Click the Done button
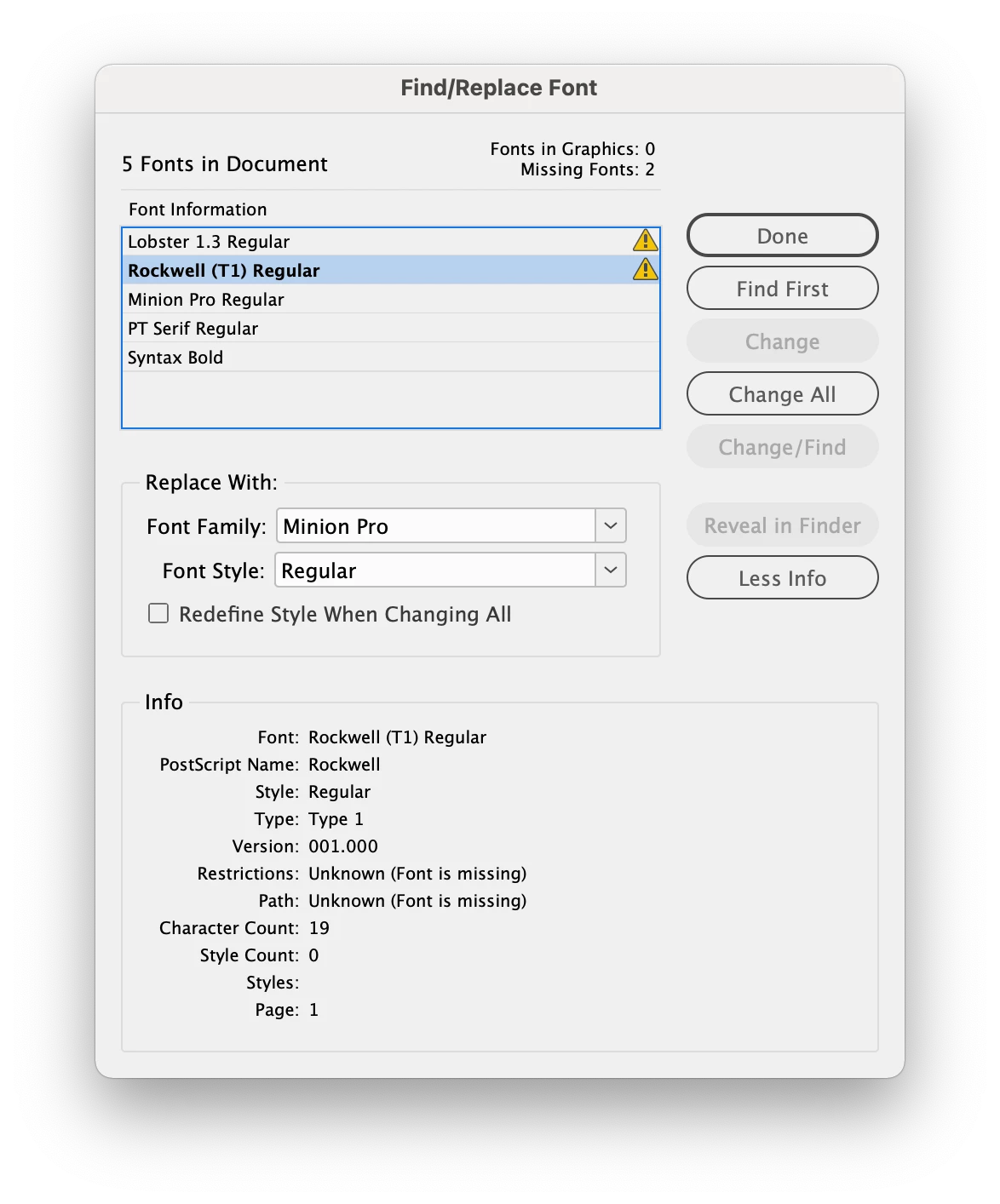1000x1204 pixels. point(782,235)
